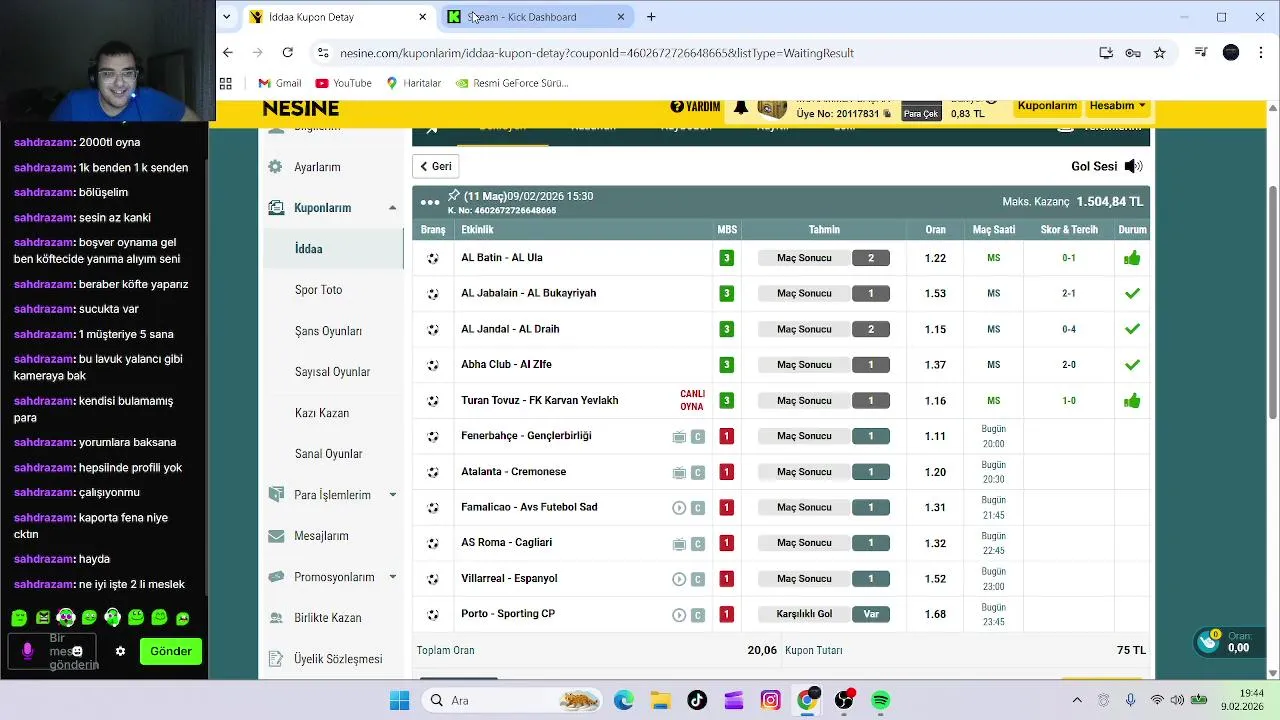This screenshot has height=720, width=1280.
Task: Click the play icon for Porto - Sporting CP
Action: pos(679,615)
